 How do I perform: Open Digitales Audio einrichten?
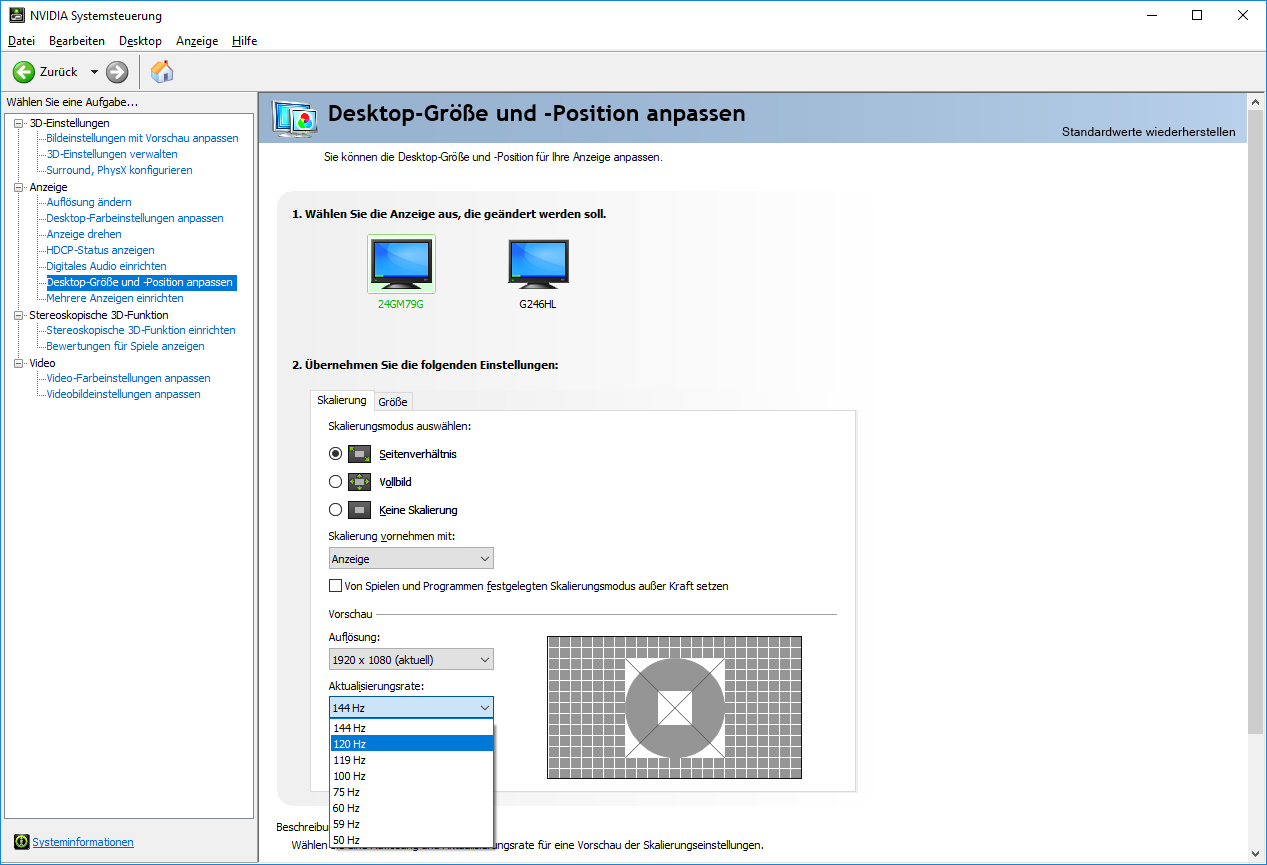coord(107,266)
